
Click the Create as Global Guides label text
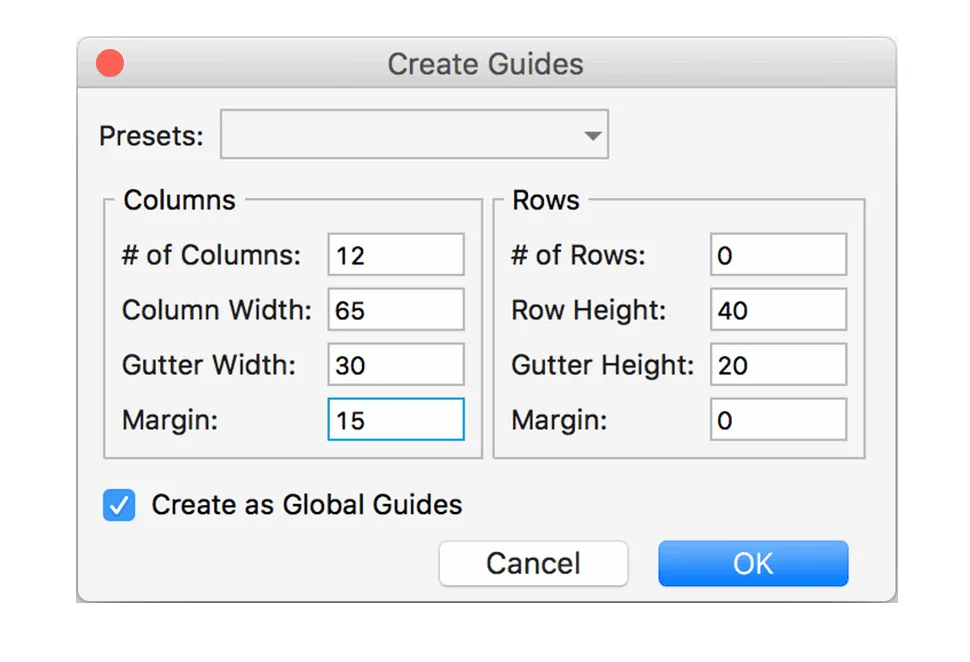(x=306, y=505)
